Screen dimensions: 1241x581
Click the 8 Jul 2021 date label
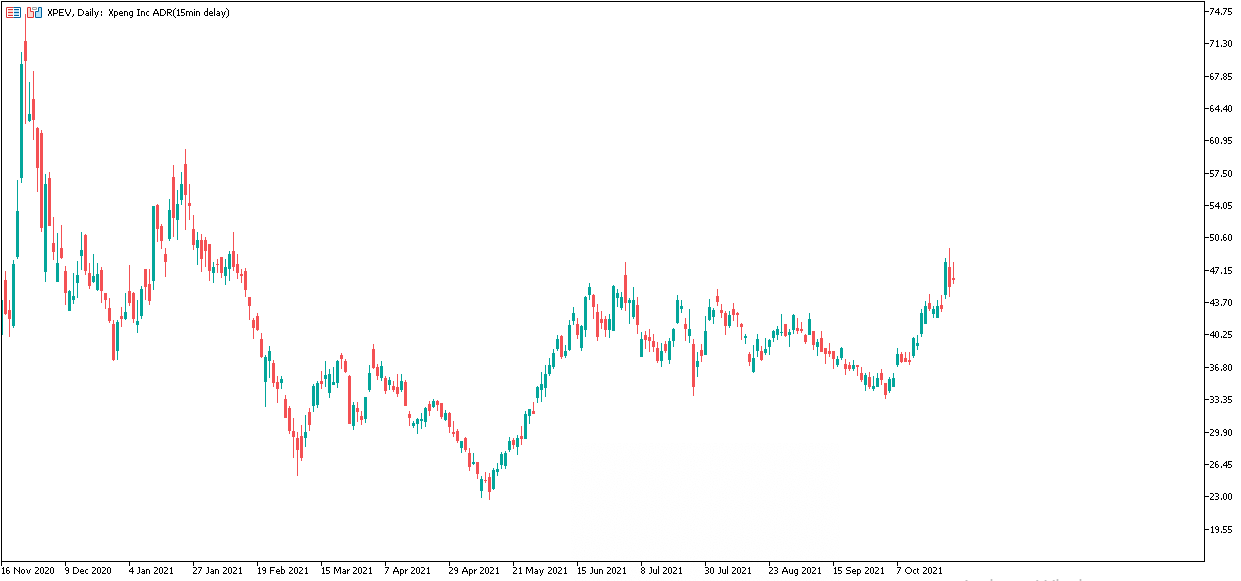662,571
